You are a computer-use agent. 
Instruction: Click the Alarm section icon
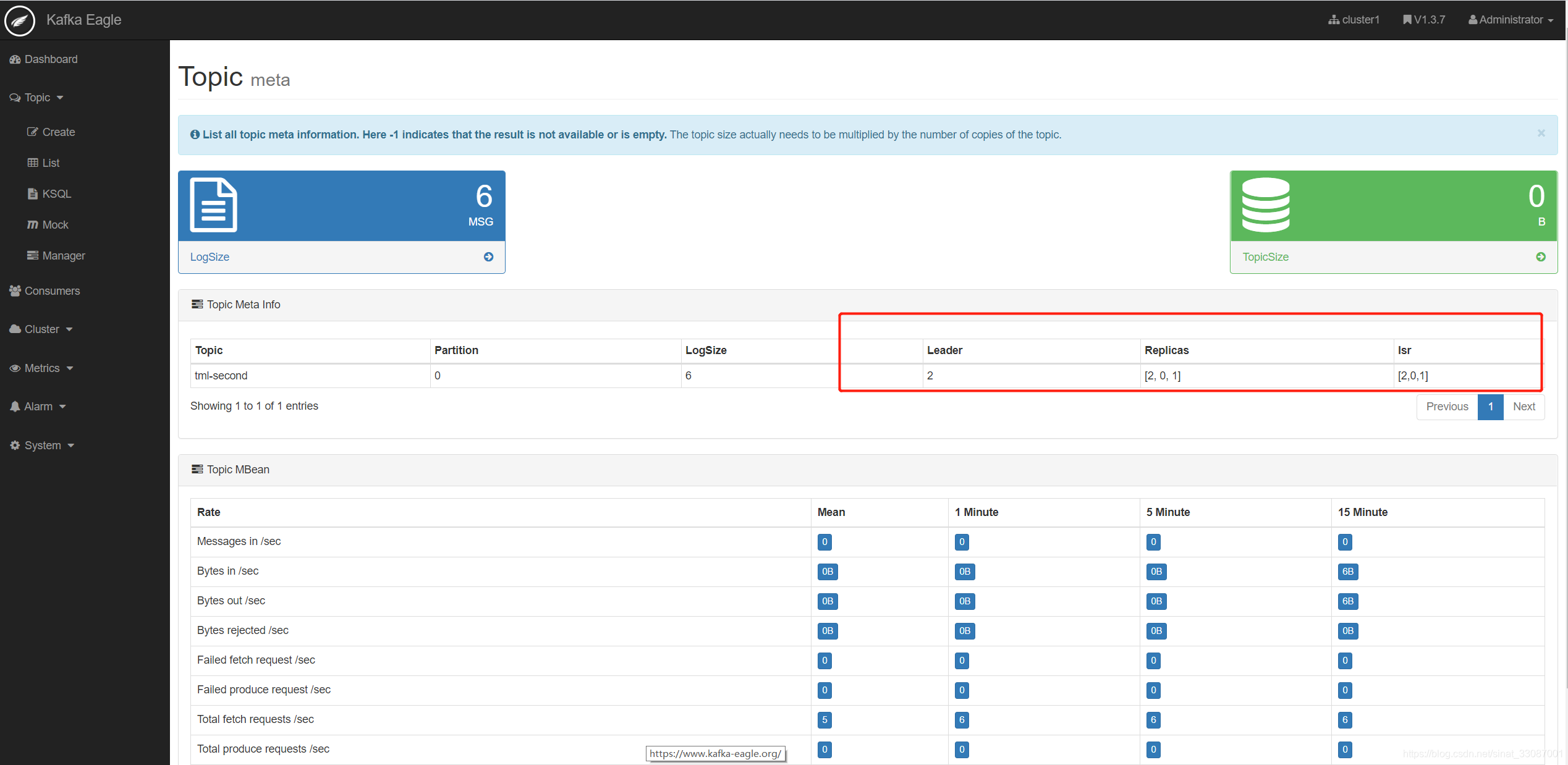[15, 406]
